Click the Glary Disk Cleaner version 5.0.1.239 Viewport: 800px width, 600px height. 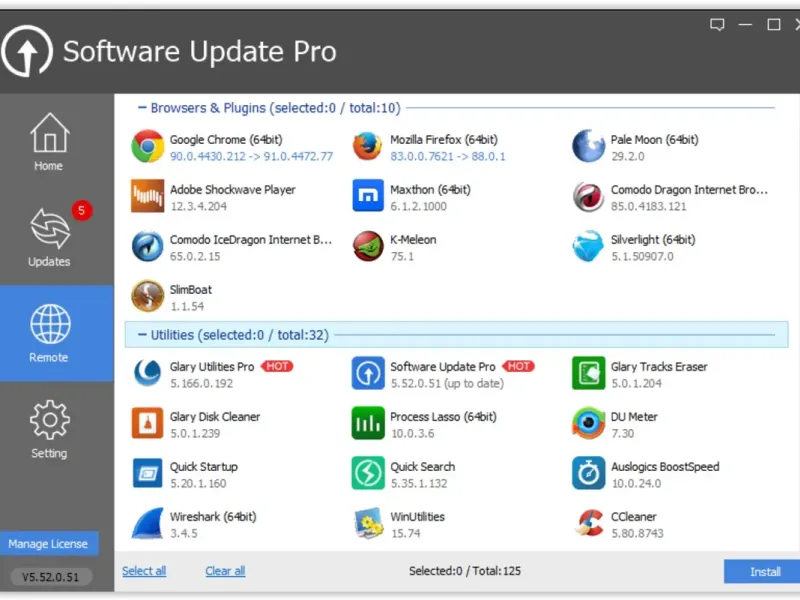point(195,433)
